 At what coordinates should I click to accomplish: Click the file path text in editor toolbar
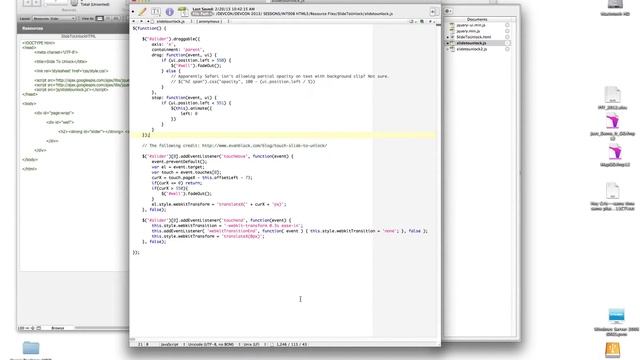coord(304,13)
